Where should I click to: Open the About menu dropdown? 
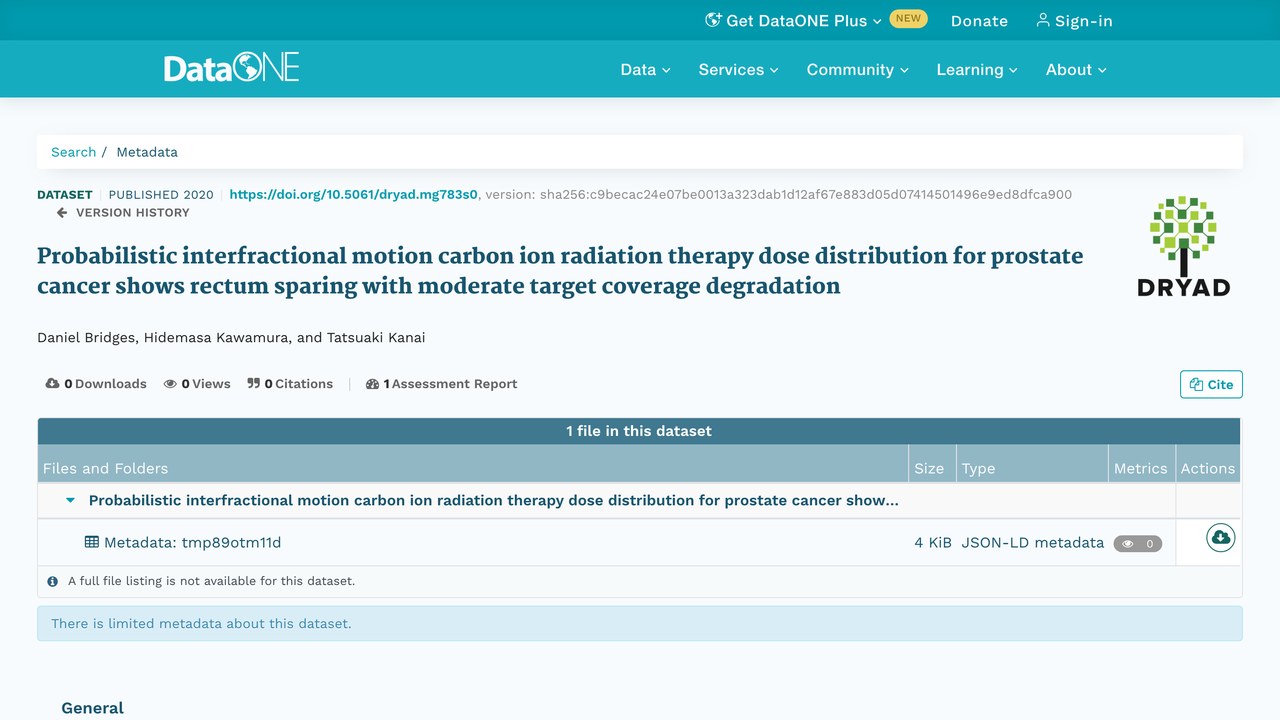[x=1076, y=69]
